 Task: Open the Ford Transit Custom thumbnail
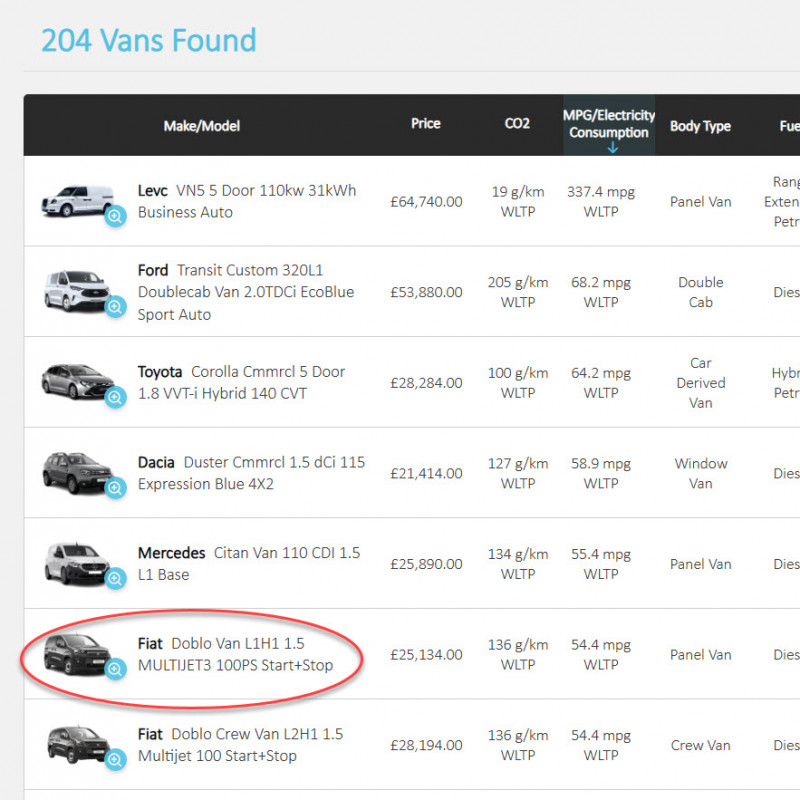click(x=77, y=291)
